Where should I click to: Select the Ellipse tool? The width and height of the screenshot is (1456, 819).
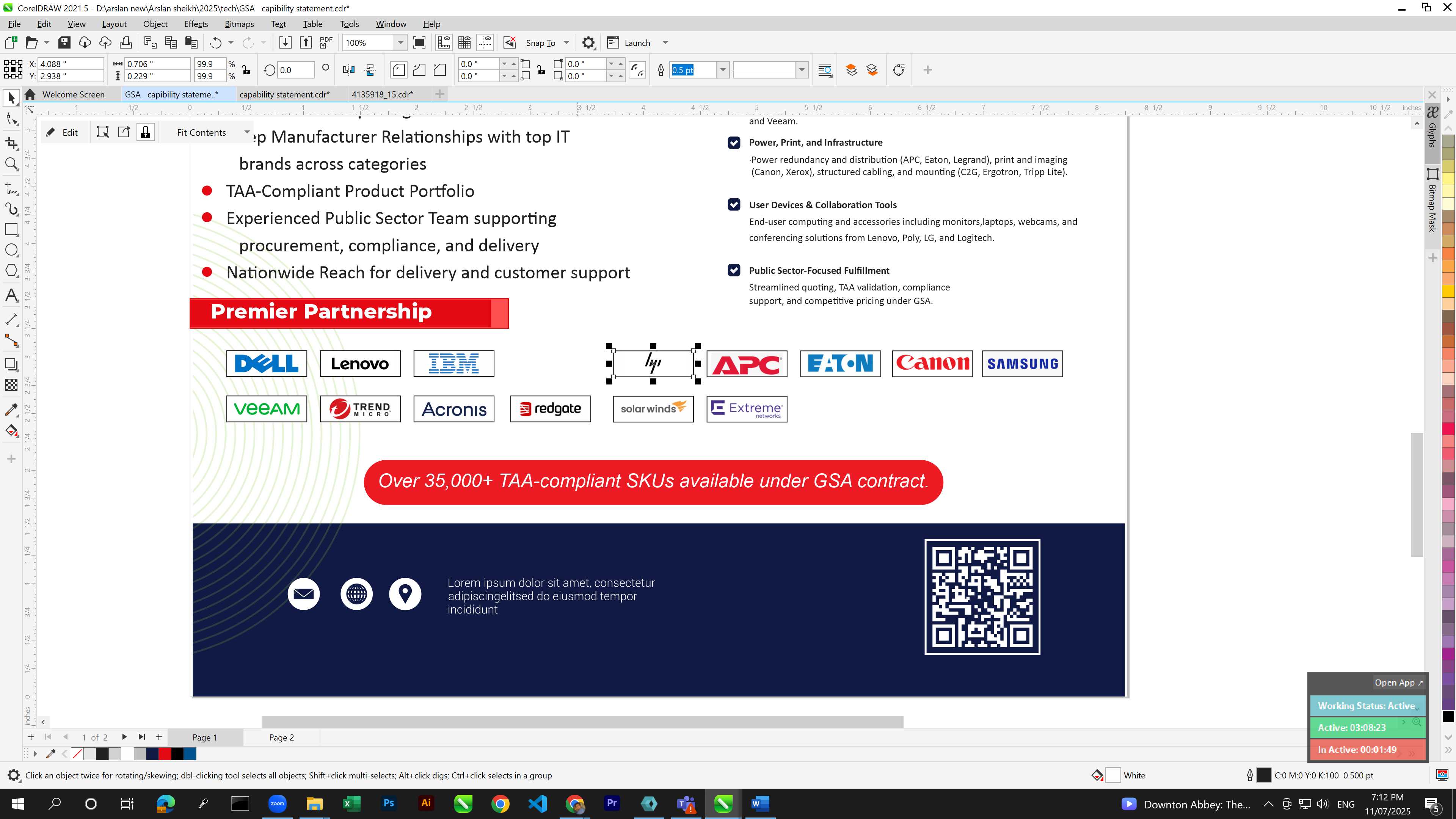point(11,250)
